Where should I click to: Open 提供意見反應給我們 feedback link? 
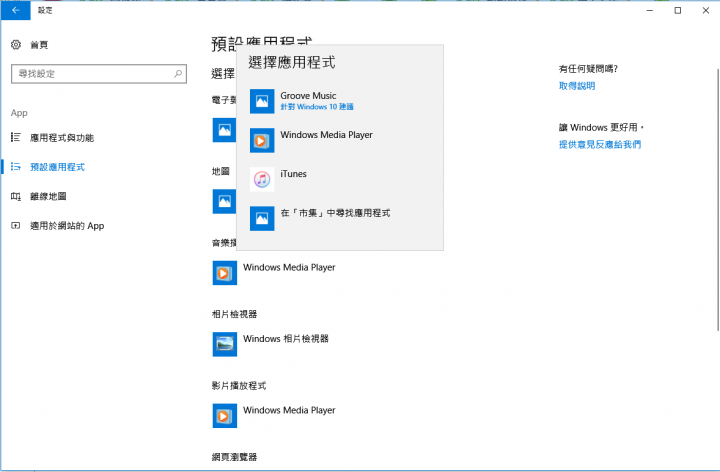600,144
